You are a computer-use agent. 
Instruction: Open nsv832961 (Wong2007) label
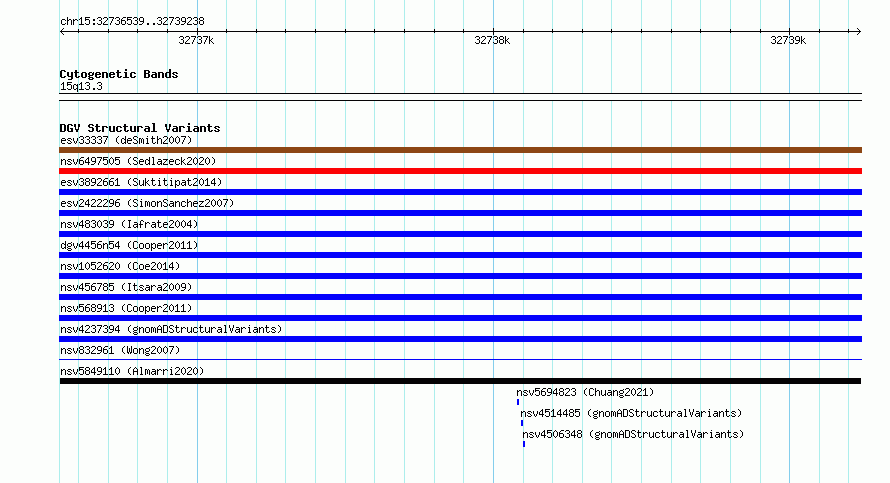tap(120, 350)
